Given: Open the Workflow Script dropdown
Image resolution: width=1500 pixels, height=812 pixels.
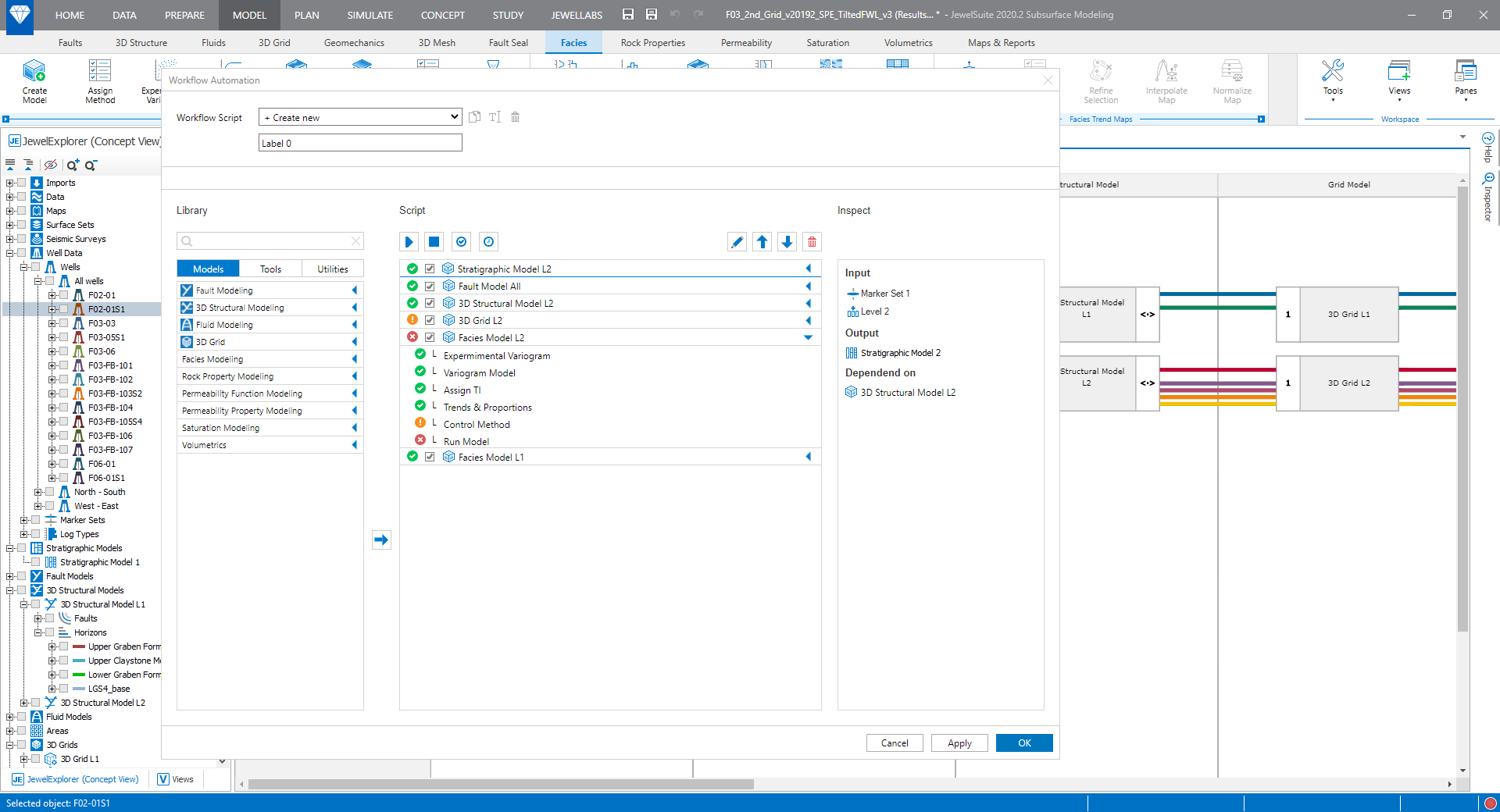Looking at the screenshot, I should 360,117.
